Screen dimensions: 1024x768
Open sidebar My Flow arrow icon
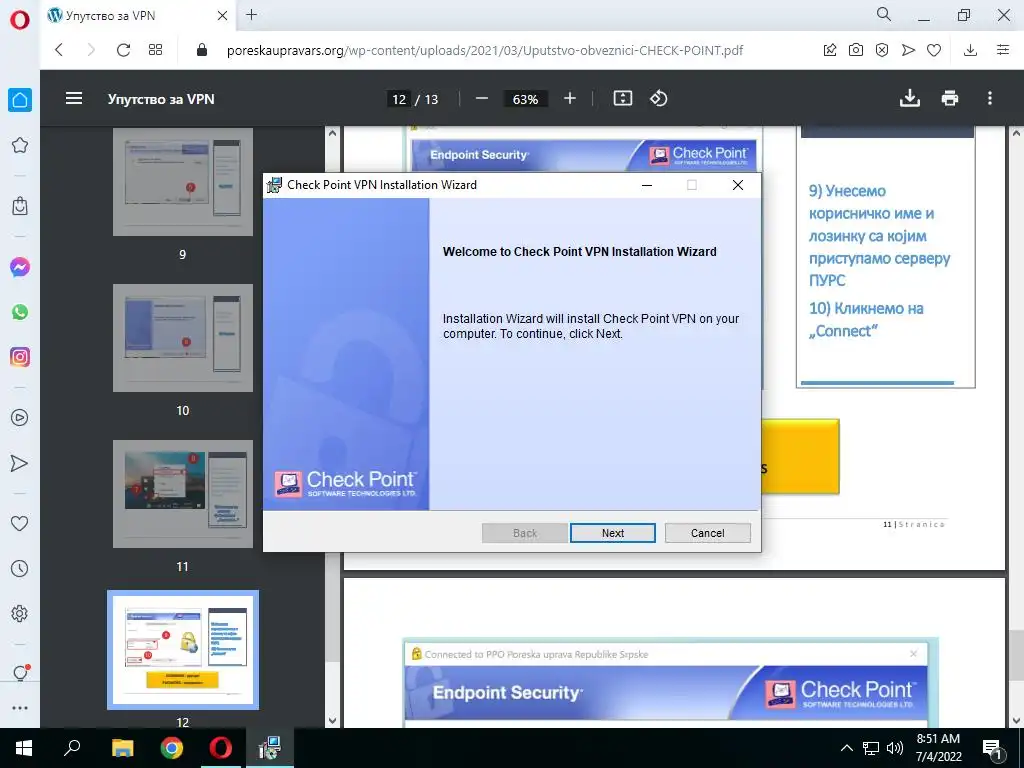[20, 463]
